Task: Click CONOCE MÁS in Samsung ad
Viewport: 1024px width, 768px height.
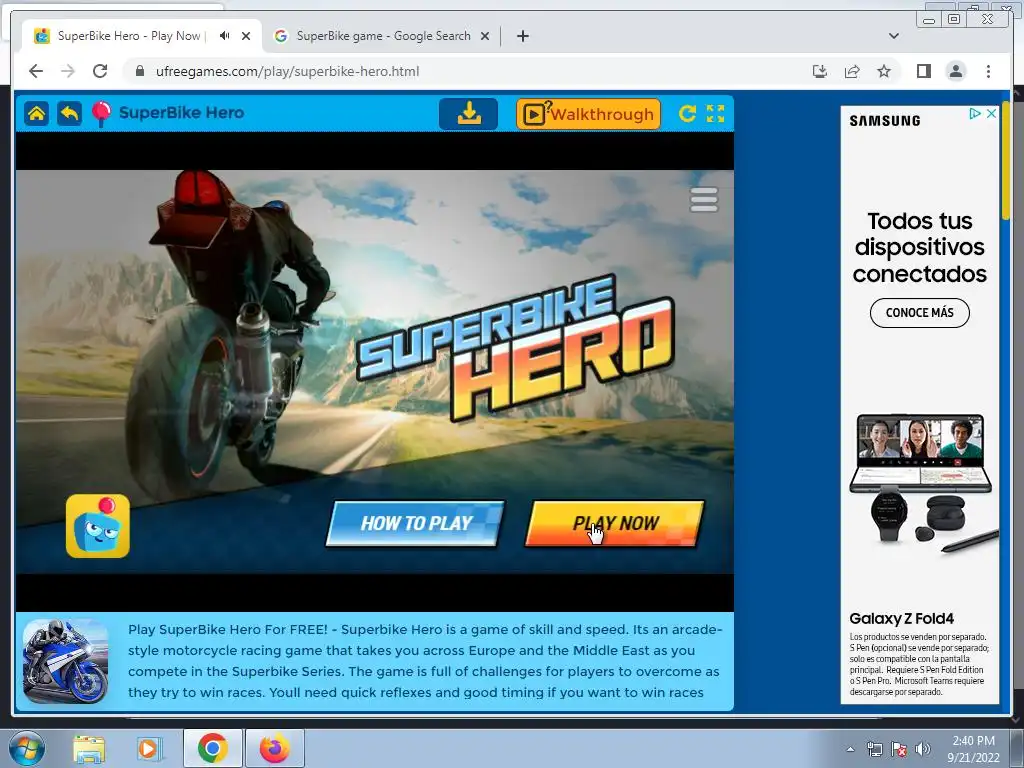Action: [x=920, y=313]
